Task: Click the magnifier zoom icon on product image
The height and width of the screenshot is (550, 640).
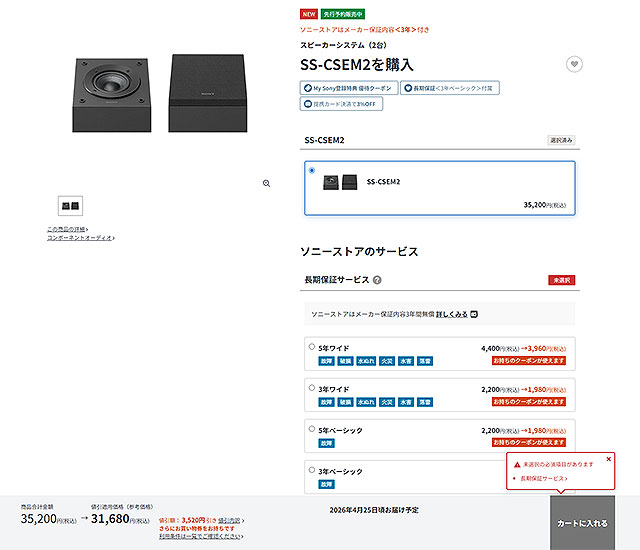Action: pos(266,183)
